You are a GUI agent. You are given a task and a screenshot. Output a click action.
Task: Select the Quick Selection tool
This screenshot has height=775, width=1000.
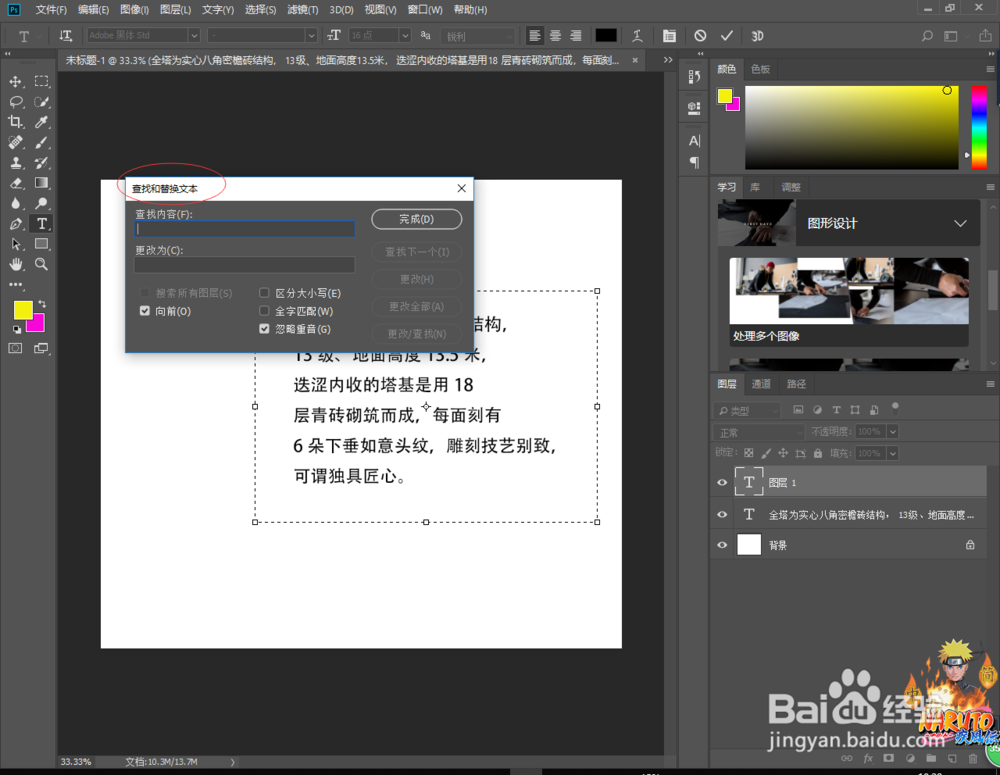click(x=41, y=101)
